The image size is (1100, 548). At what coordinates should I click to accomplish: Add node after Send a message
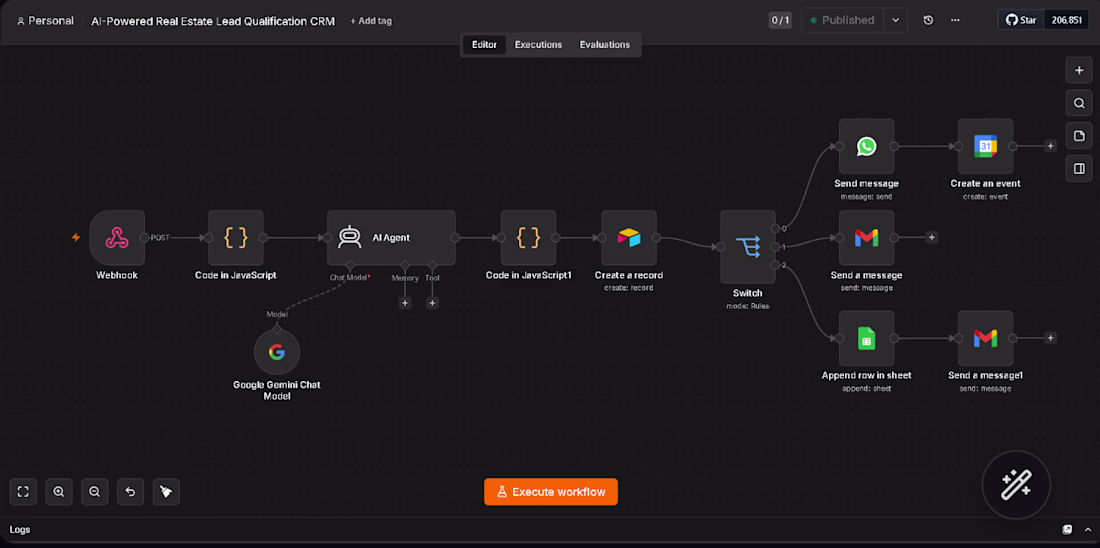(x=932, y=238)
